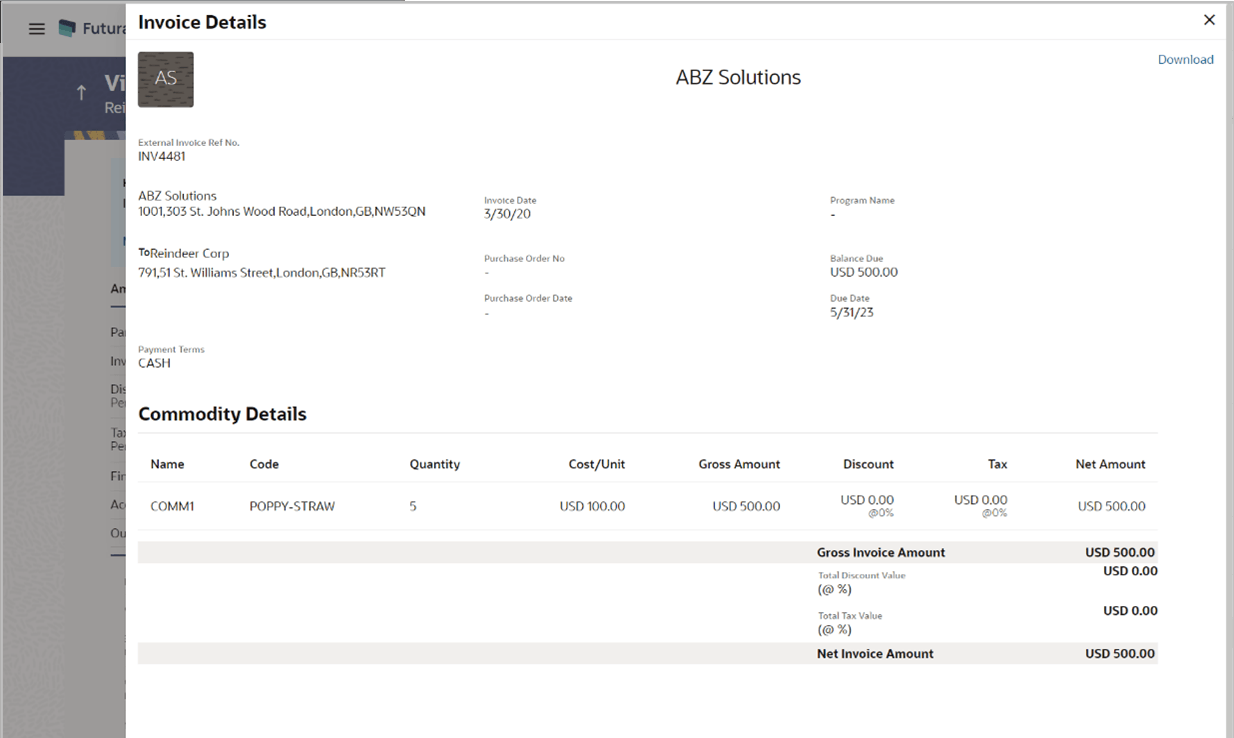This screenshot has height=738, width=1234.
Task: Click the Name column header
Action: (x=168, y=464)
